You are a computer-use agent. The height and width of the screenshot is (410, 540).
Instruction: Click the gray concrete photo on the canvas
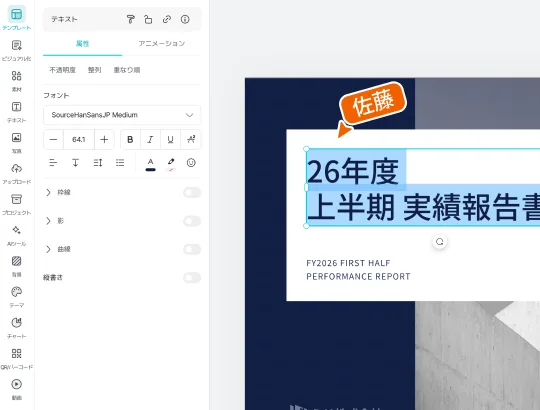477,355
